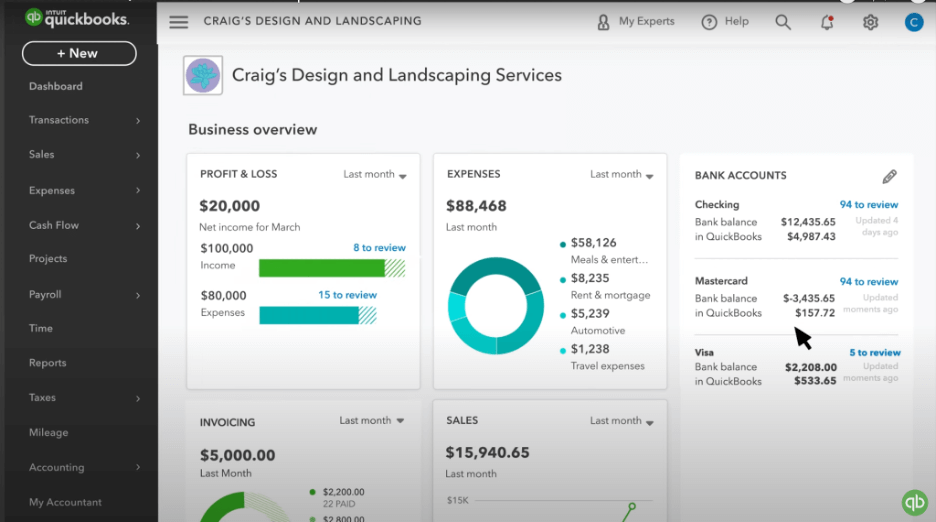The image size is (936, 522).
Task: Open Sales card 'Last month' dropdown
Action: (621, 421)
